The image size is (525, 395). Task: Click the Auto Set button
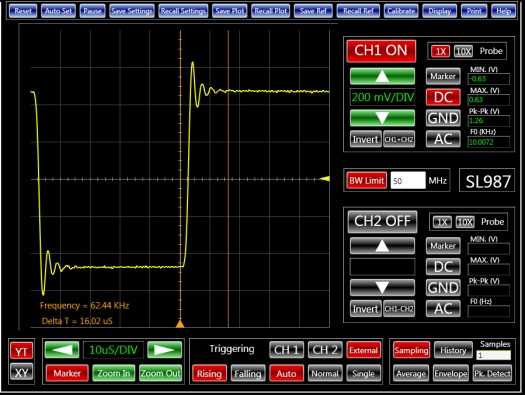(x=58, y=11)
